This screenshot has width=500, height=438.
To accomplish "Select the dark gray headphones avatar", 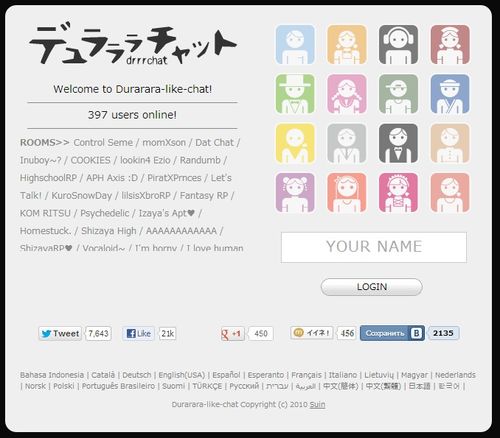I will pyautogui.click(x=398, y=44).
